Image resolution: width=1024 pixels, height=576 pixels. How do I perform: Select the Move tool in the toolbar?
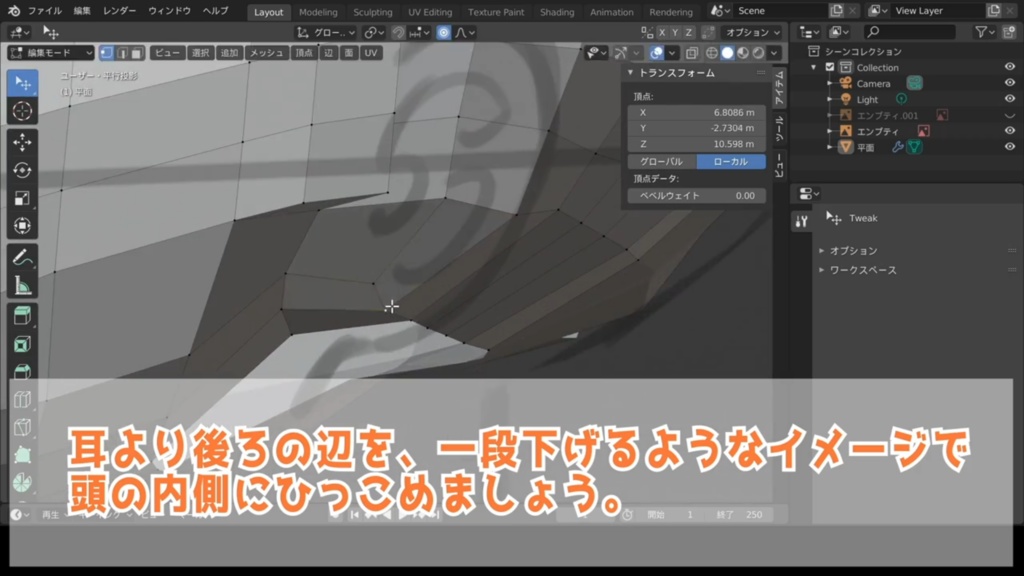click(x=22, y=143)
